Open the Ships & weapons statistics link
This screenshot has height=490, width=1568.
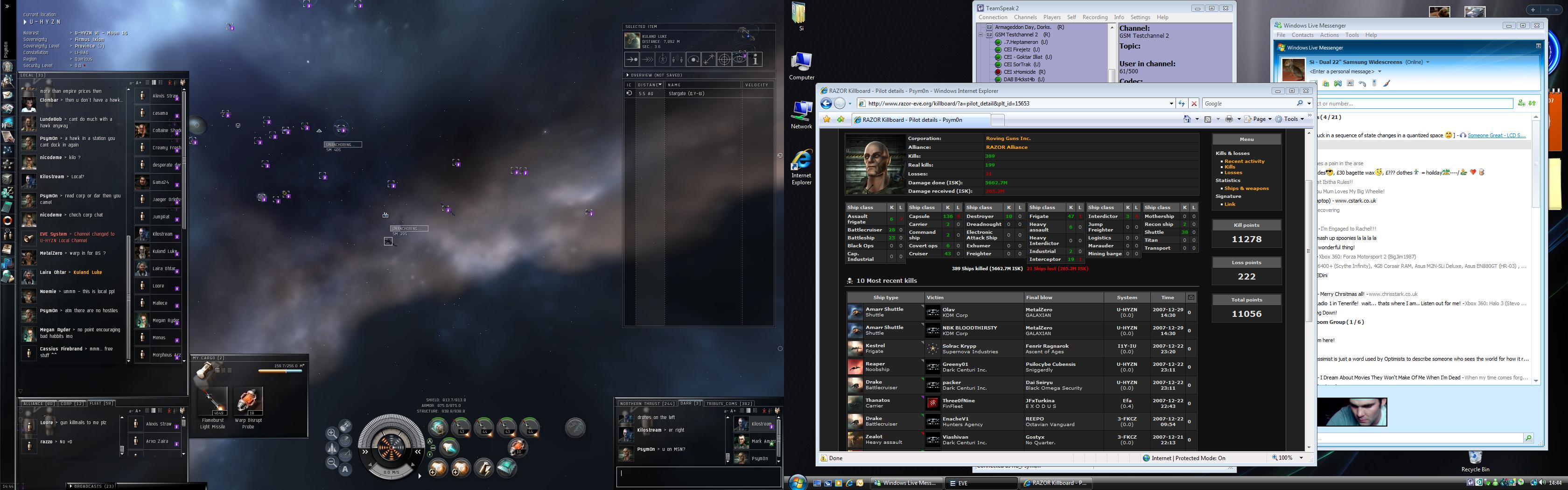(1246, 189)
